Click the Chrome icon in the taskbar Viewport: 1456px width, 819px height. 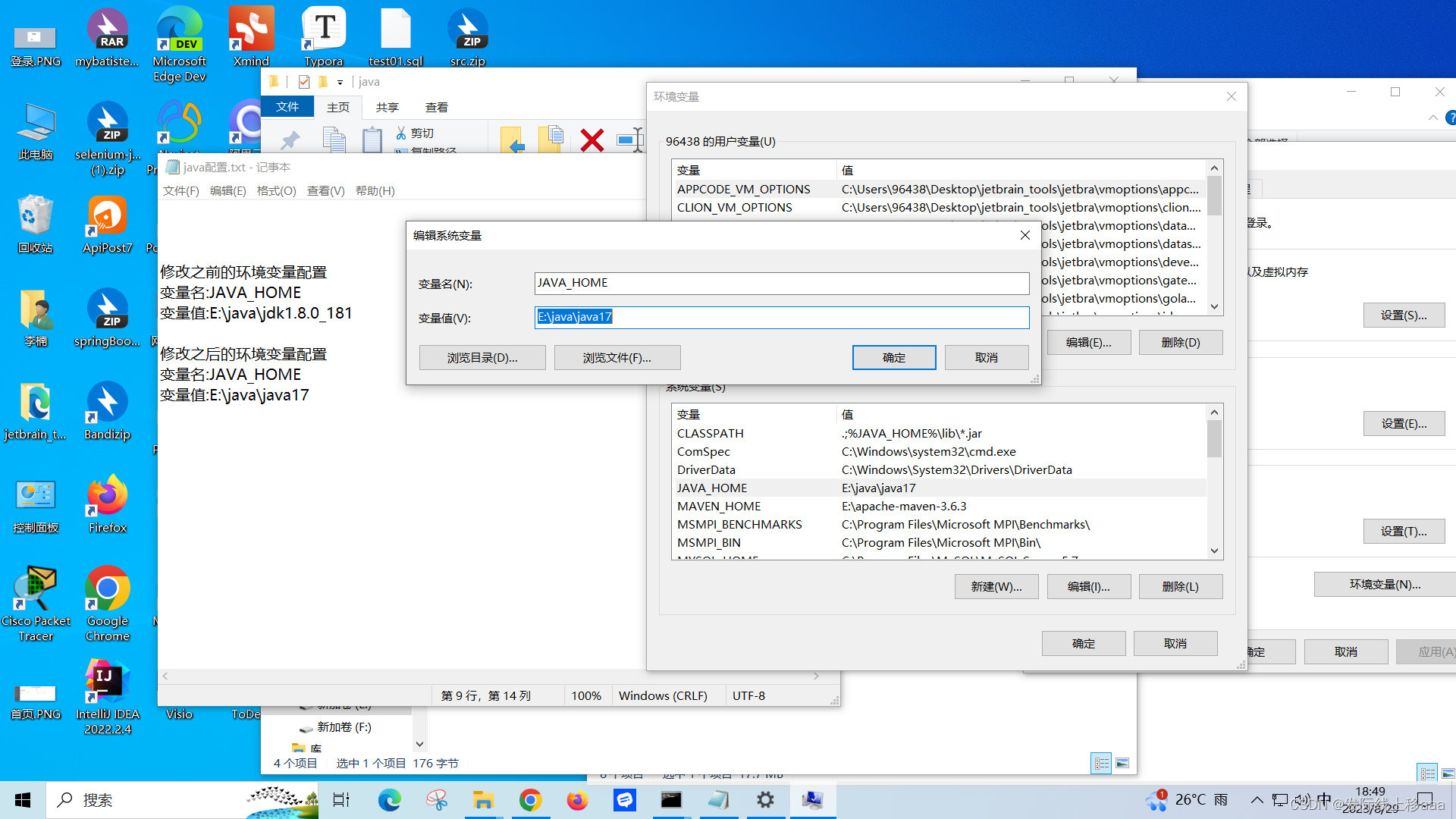pyautogui.click(x=531, y=800)
